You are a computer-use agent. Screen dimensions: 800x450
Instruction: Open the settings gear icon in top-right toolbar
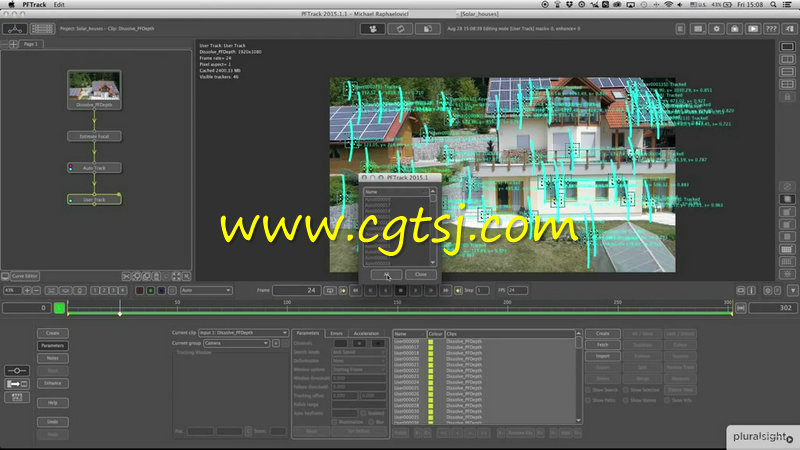(716, 29)
